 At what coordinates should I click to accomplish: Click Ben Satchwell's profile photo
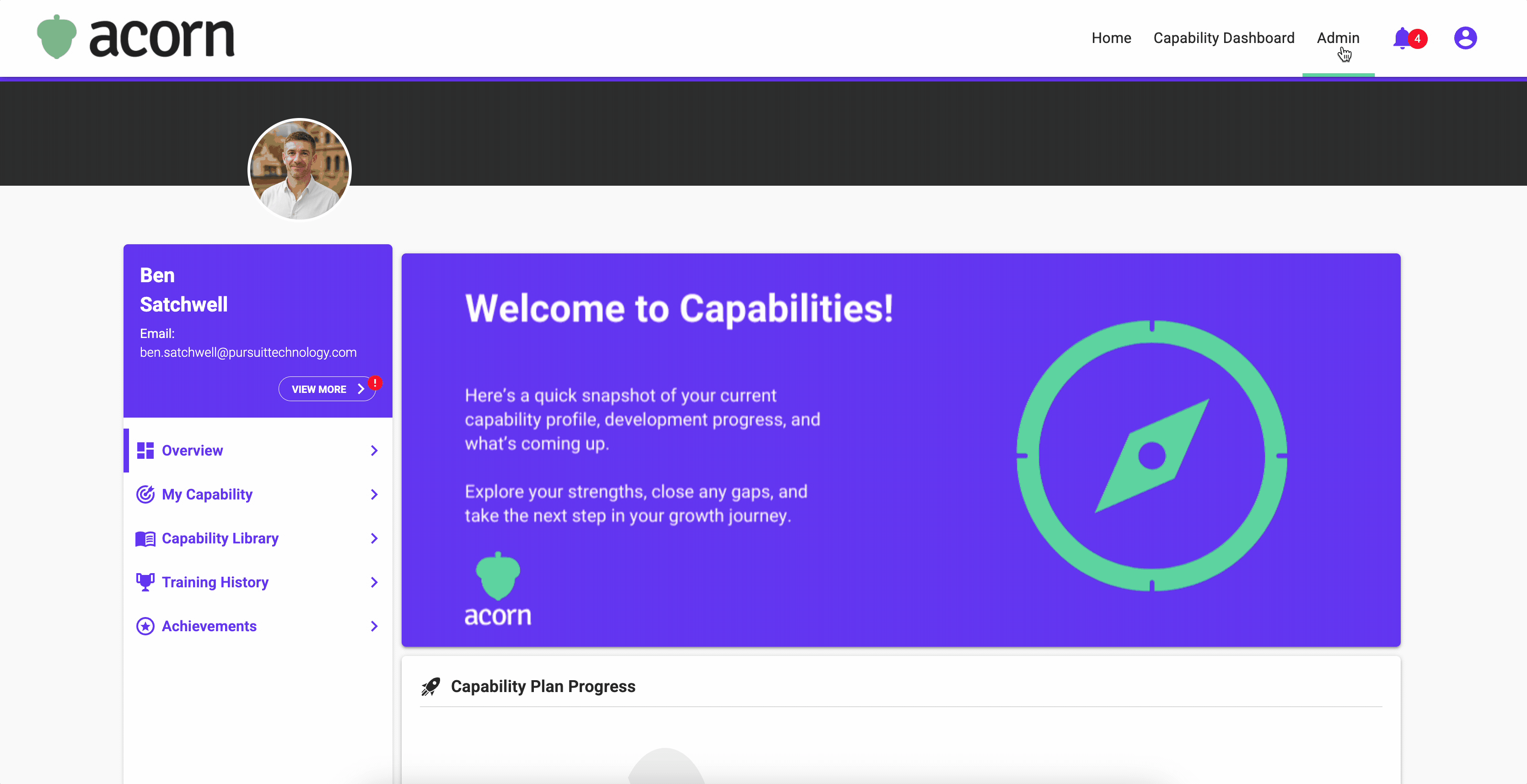coord(299,170)
